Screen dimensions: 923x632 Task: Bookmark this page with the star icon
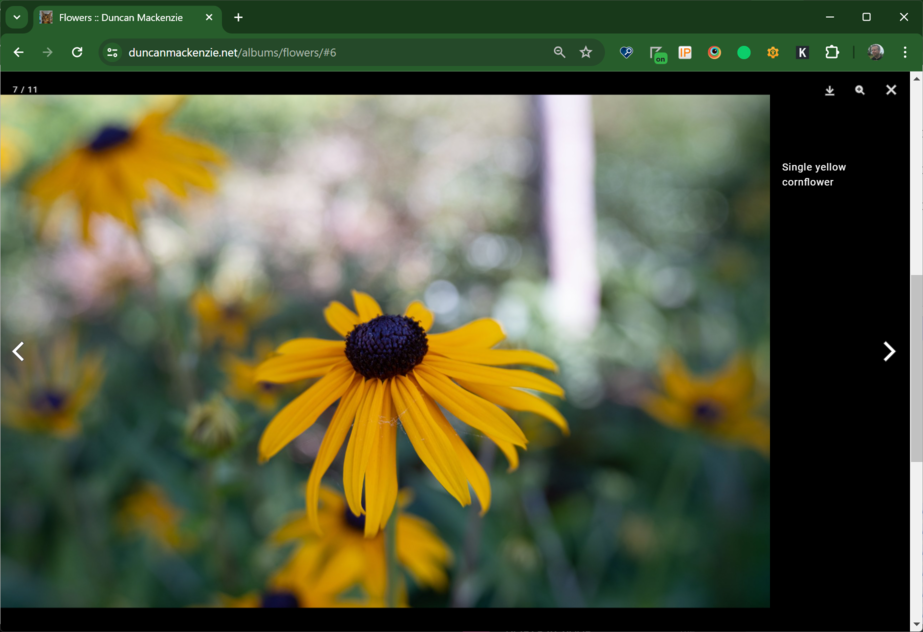586,53
